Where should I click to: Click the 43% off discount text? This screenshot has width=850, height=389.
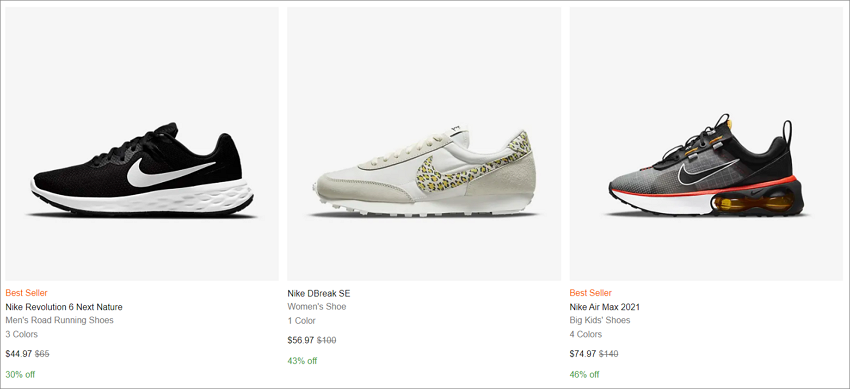[302, 360]
